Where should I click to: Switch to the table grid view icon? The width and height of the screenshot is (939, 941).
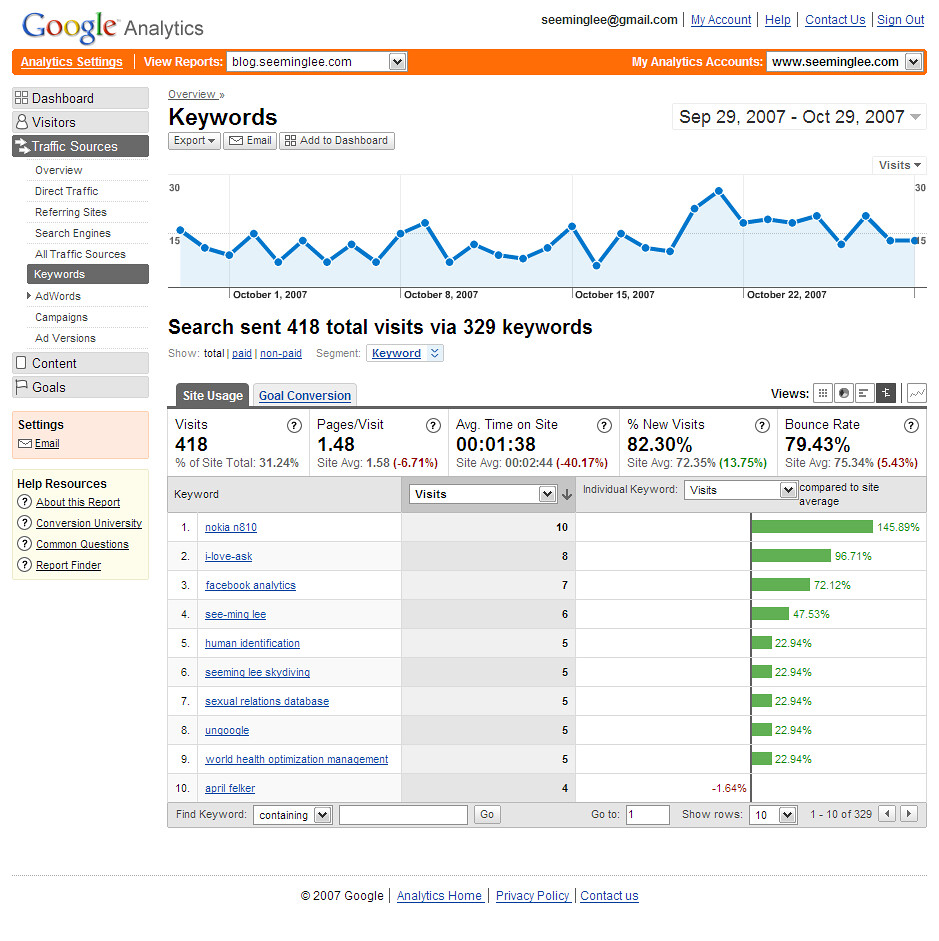click(x=823, y=393)
